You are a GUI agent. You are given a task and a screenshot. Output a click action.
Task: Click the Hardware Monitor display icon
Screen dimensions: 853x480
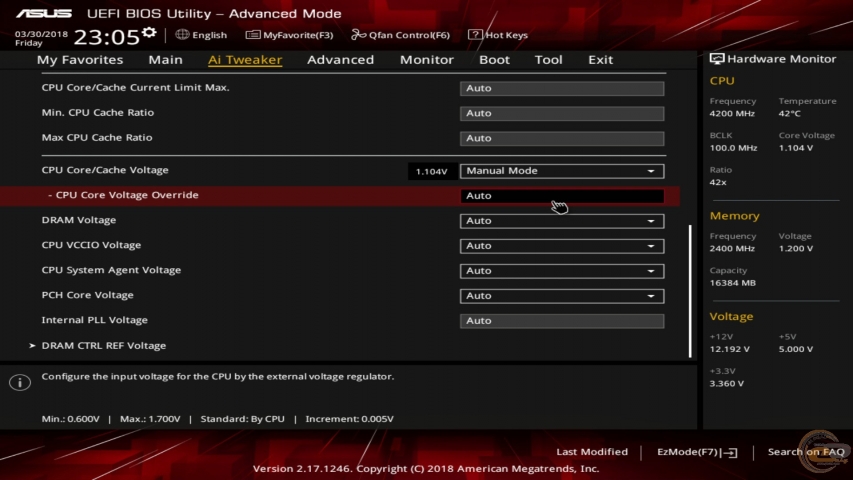pos(717,59)
